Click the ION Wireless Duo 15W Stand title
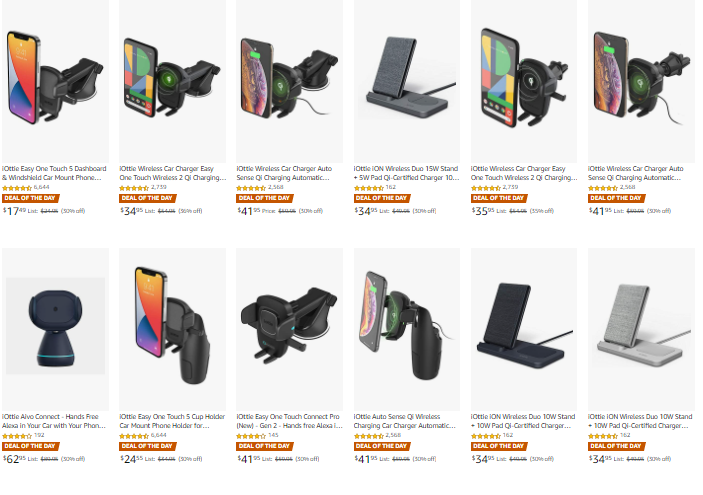The image size is (703, 495). pos(407,172)
